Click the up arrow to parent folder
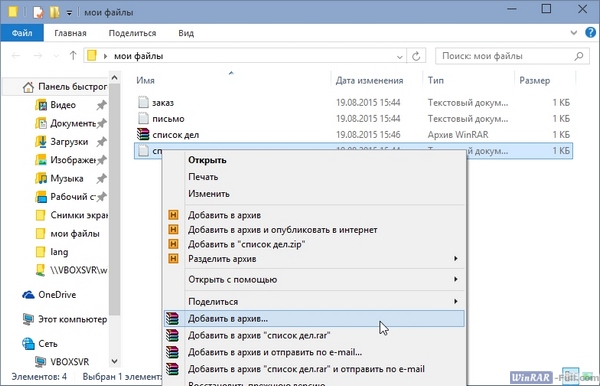The width and height of the screenshot is (600, 386). [x=73, y=56]
